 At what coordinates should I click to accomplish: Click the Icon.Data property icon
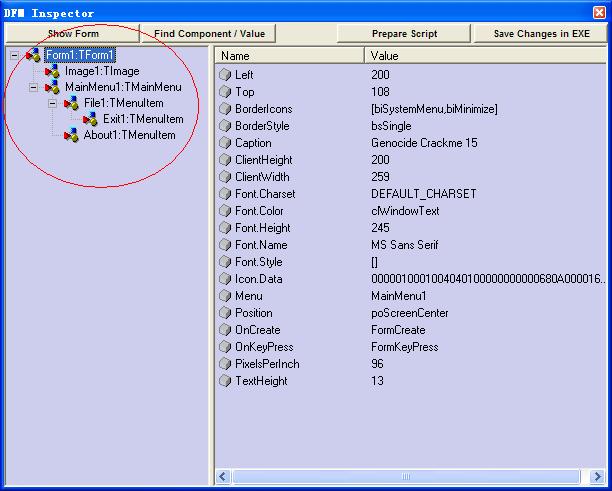point(226,279)
